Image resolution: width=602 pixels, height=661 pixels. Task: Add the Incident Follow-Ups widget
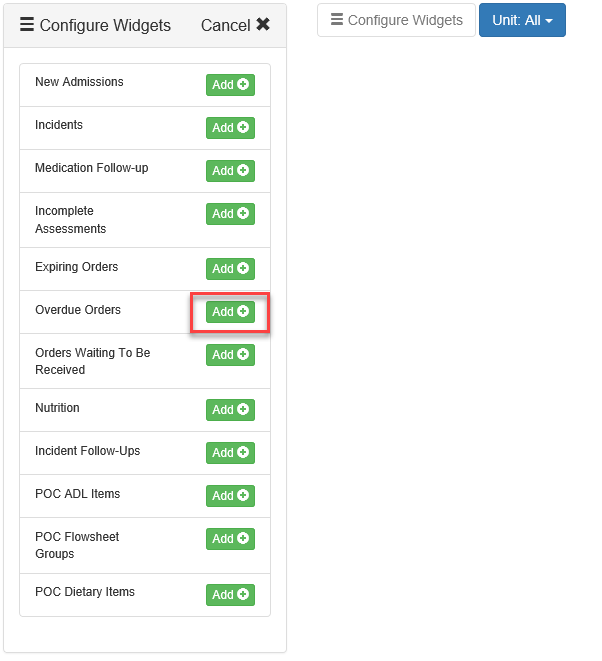[230, 453]
